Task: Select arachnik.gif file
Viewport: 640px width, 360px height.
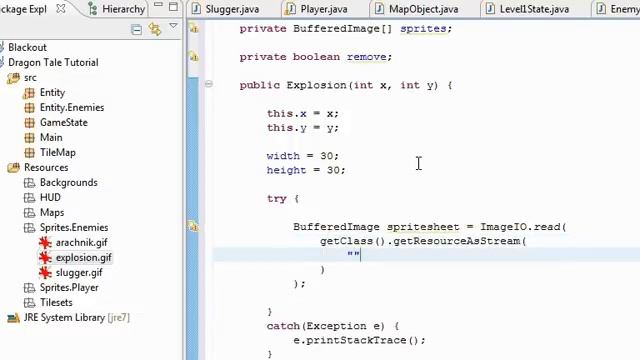Action: [81, 243]
